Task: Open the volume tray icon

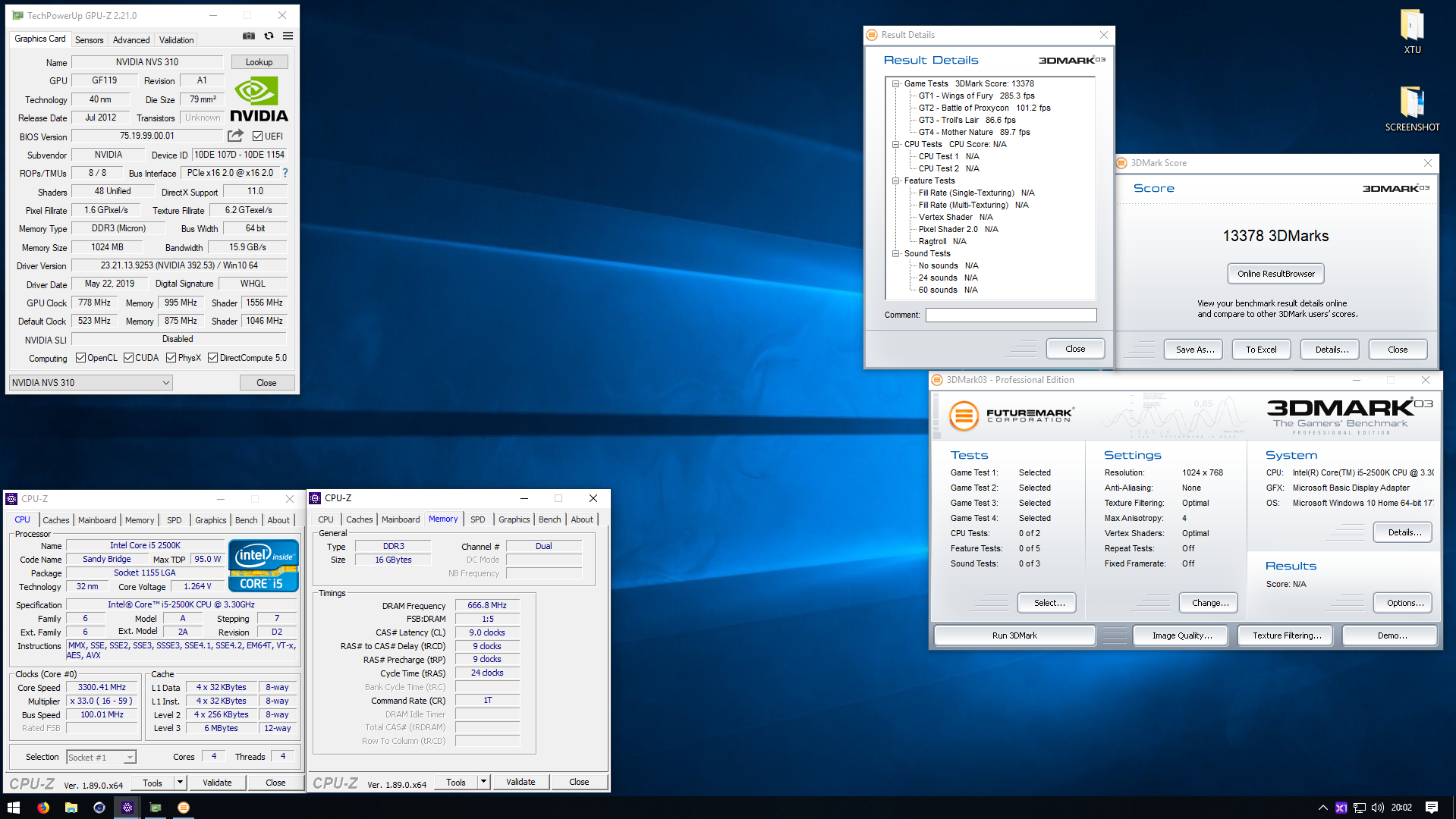Action: (x=1378, y=808)
